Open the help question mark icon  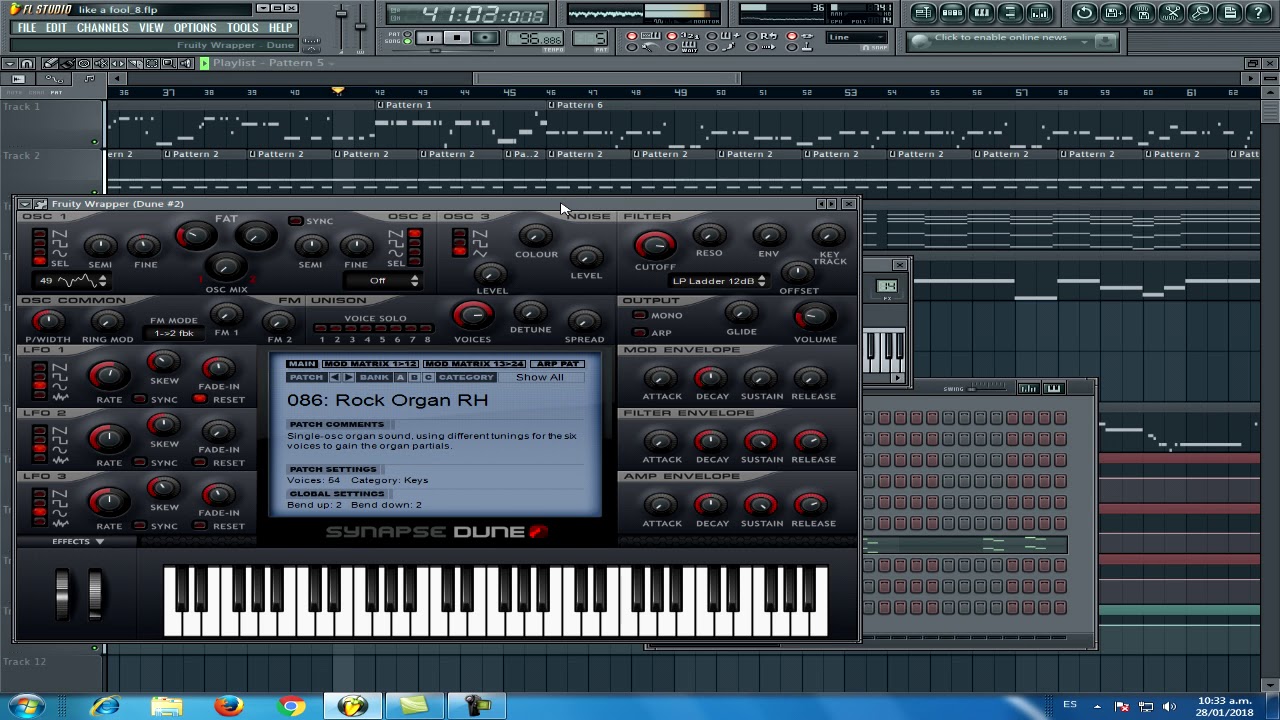click(1258, 13)
